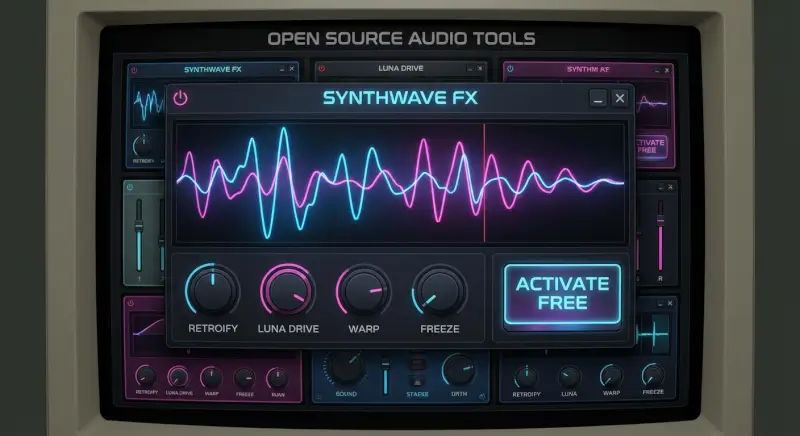Click the teal waveform display in bottom-right plugin
Screen dimensions: 800x436
tap(653, 335)
